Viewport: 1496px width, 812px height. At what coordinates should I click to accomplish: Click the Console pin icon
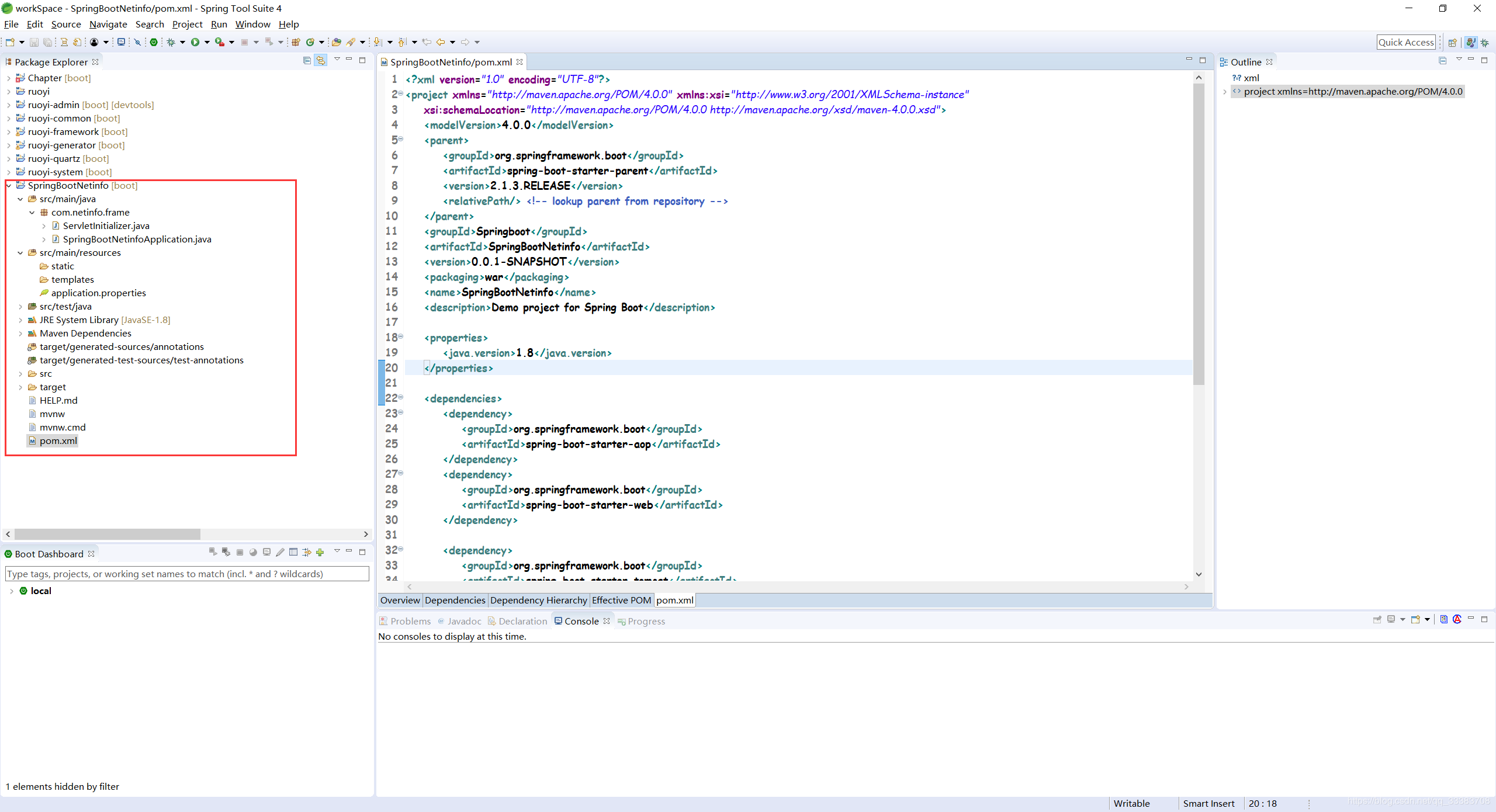[x=1377, y=619]
